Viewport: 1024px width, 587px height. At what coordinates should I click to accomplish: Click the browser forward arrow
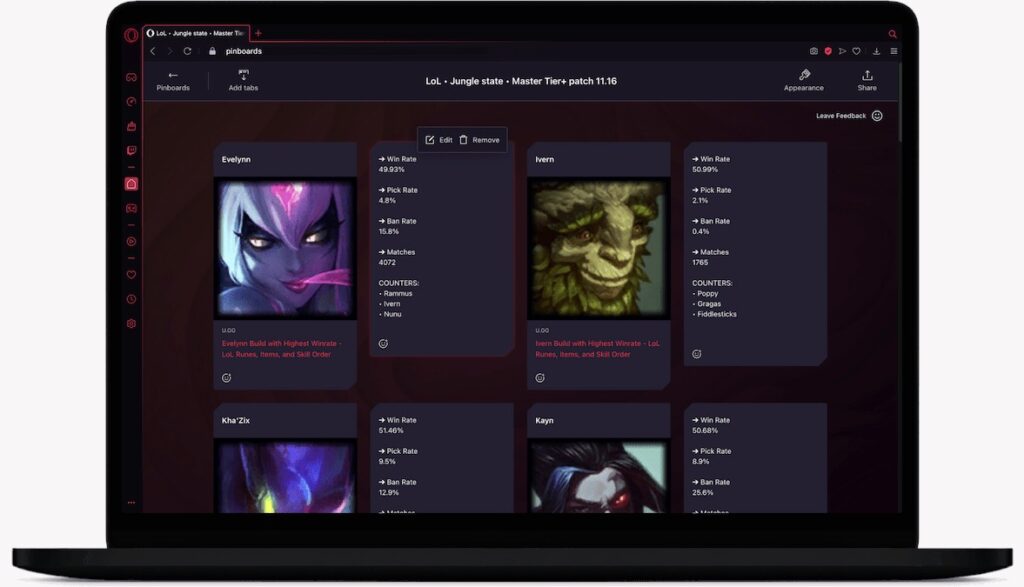coord(170,51)
